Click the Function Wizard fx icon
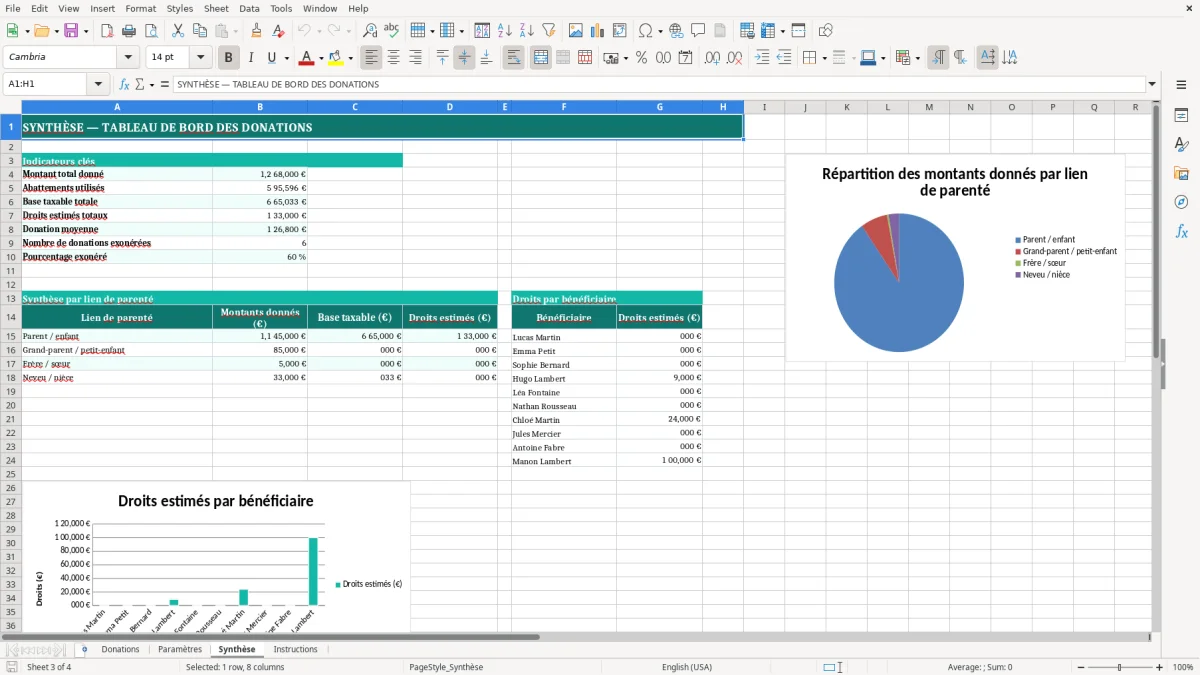The height and width of the screenshot is (675, 1200). [x=124, y=84]
